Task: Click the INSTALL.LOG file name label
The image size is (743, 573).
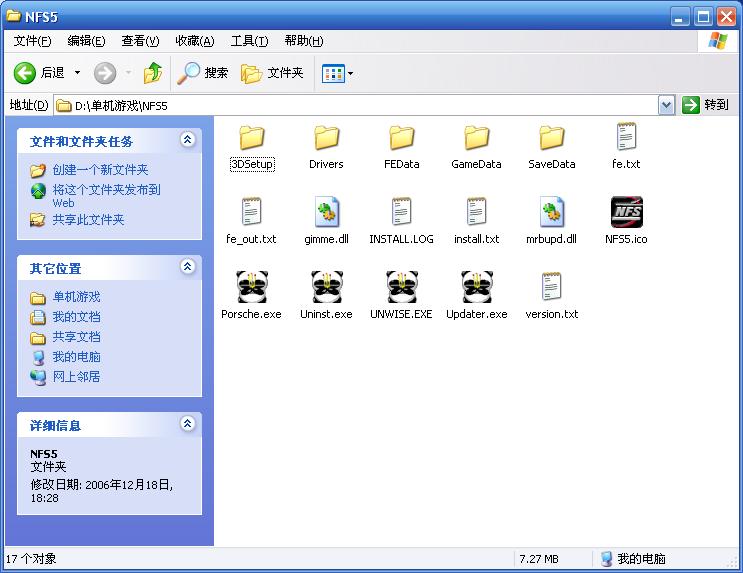Action: click(401, 239)
